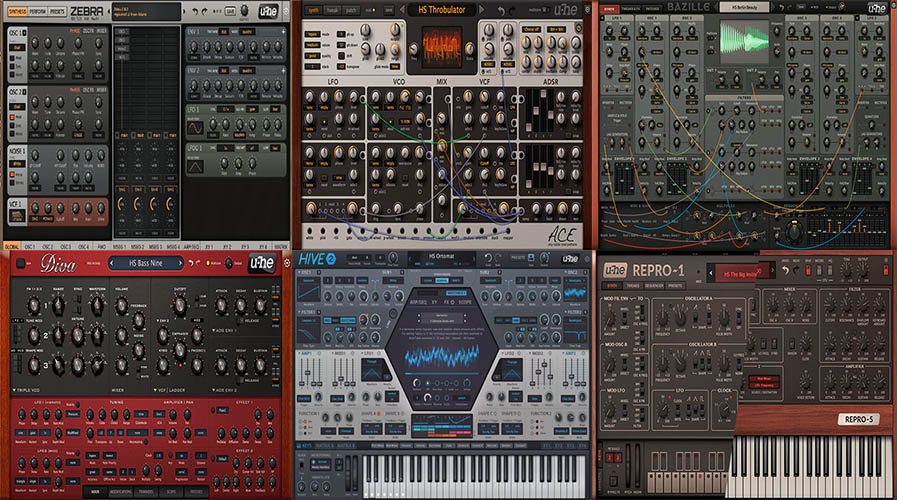Click the green waveform scope in Bazille

[x=744, y=42]
